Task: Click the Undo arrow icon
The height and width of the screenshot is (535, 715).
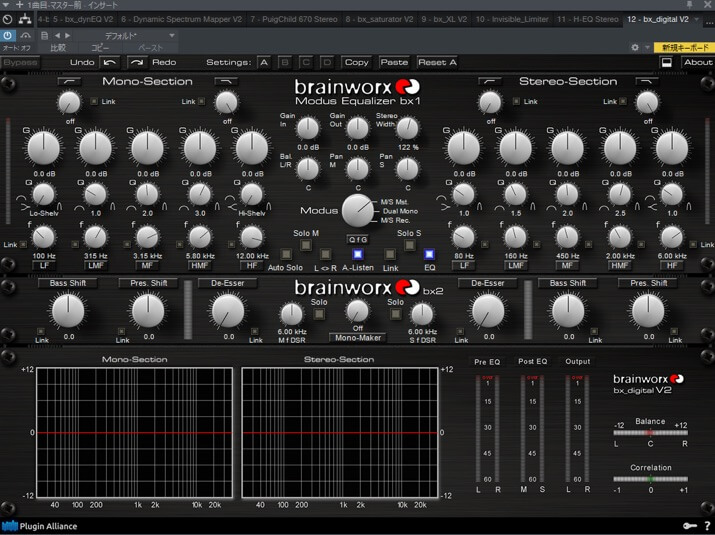Action: click(109, 62)
